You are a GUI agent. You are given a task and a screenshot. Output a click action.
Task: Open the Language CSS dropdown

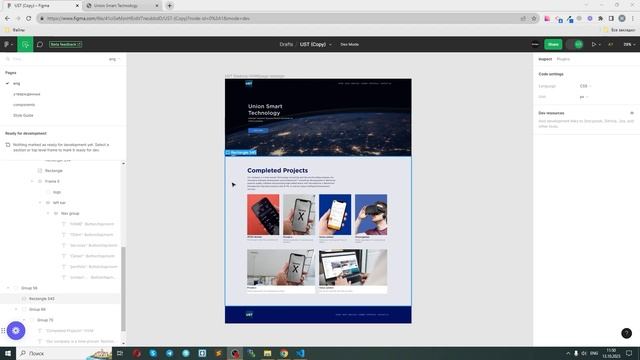click(x=585, y=86)
